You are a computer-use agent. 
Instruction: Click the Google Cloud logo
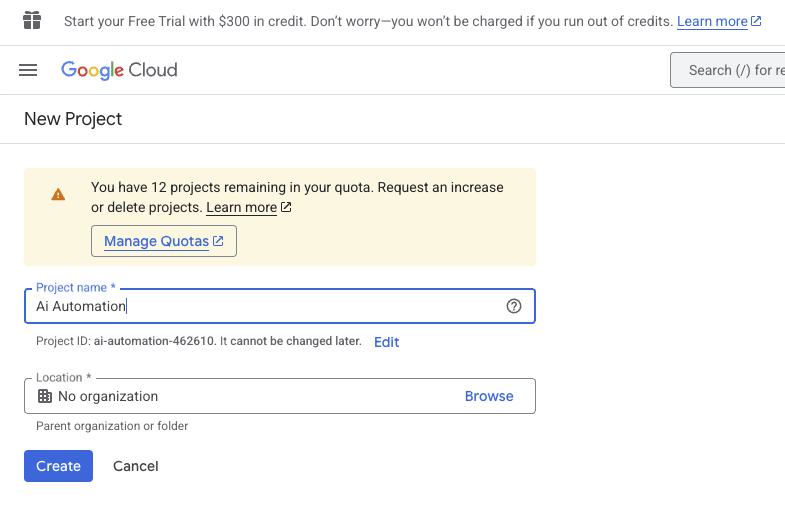[x=119, y=70]
